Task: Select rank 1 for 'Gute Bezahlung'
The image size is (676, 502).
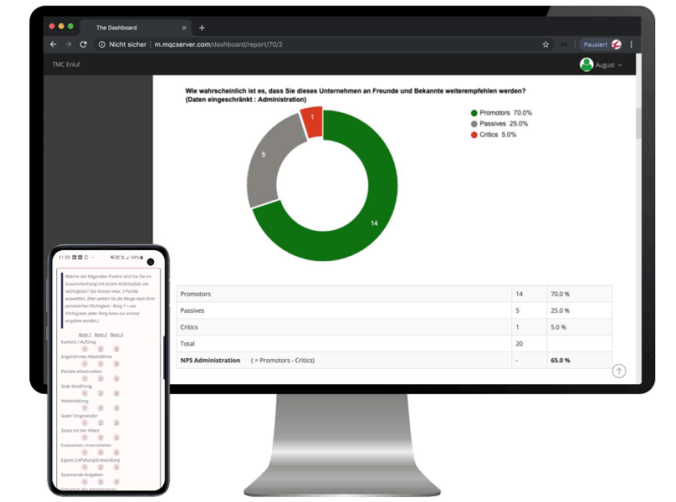Action: (84, 393)
